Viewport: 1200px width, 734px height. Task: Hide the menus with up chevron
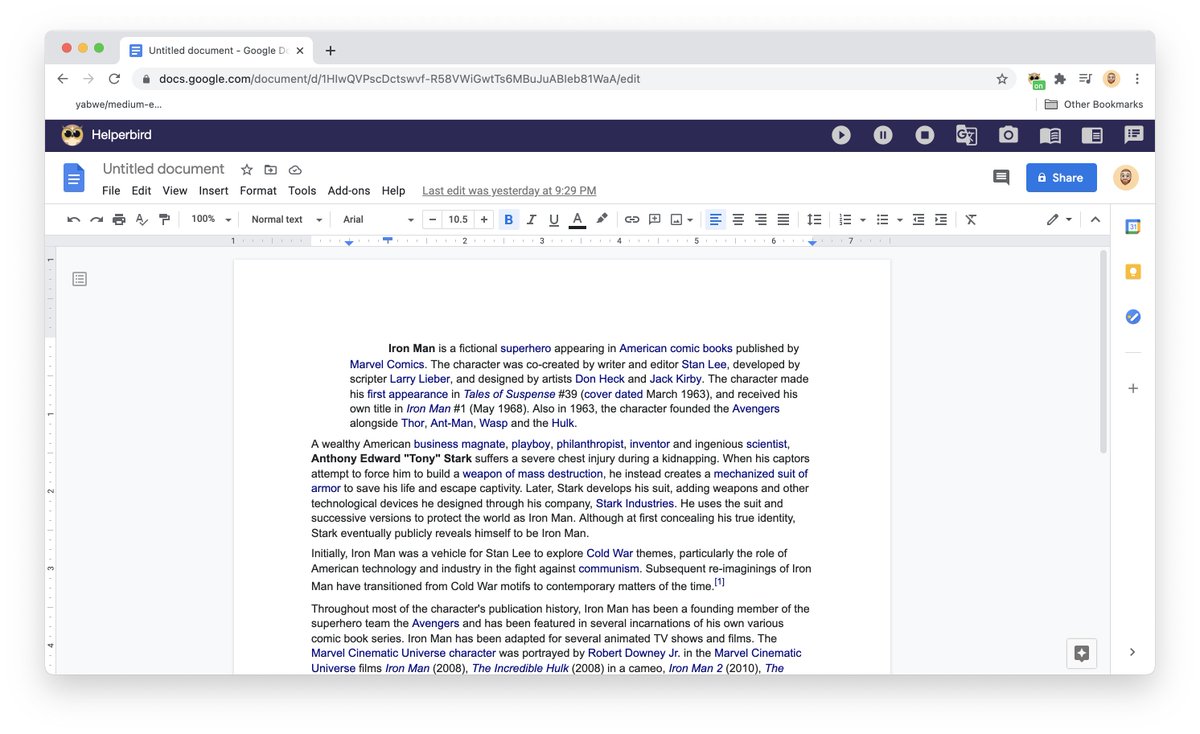1095,220
